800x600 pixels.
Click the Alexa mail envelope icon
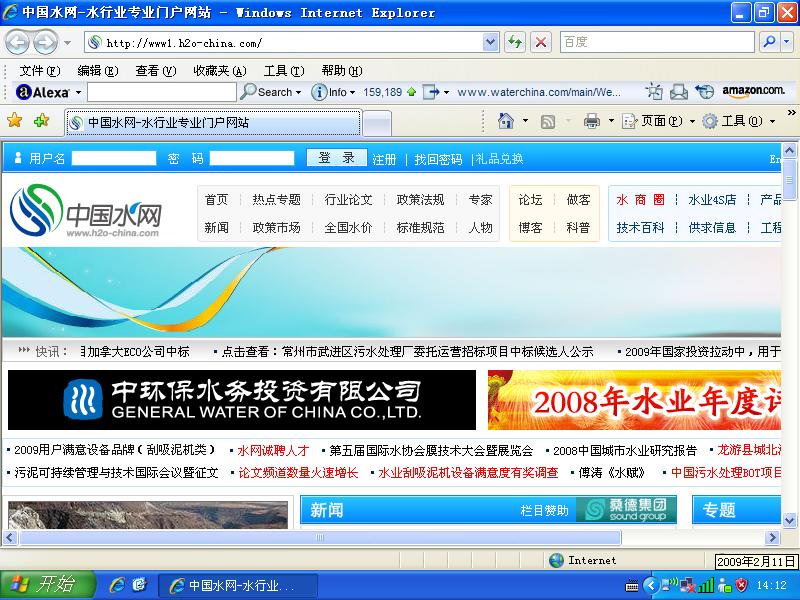tap(679, 92)
